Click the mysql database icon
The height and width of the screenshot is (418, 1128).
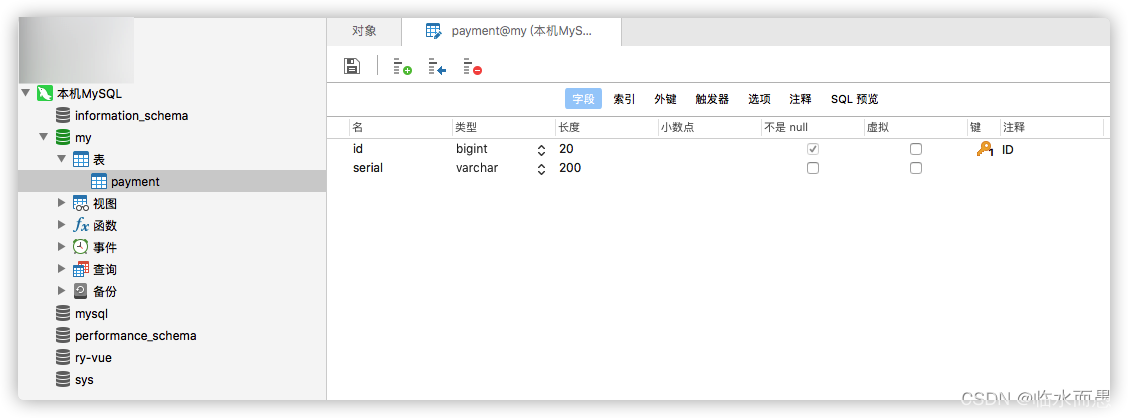click(63, 314)
